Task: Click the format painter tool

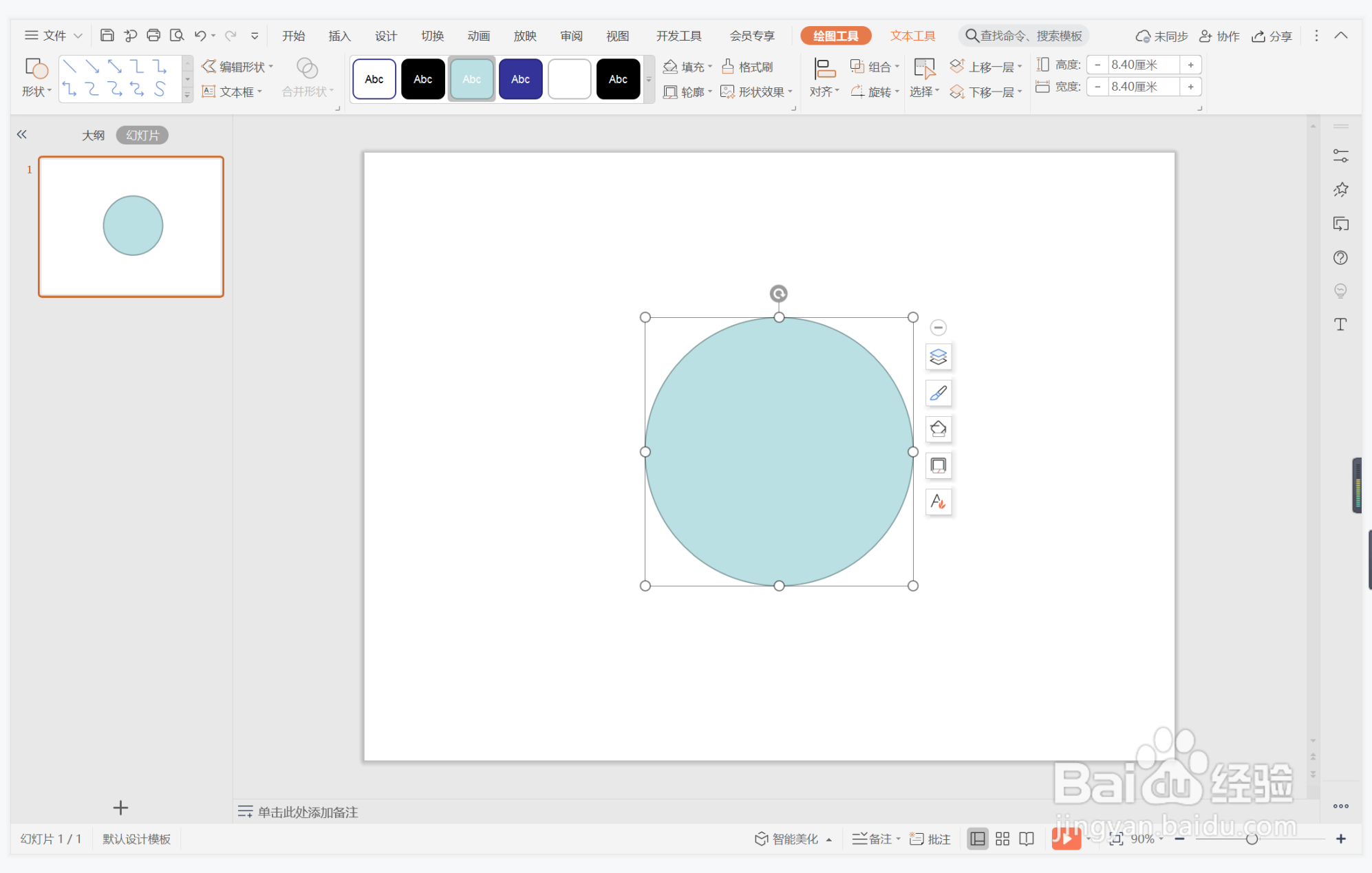Action: pos(748,67)
